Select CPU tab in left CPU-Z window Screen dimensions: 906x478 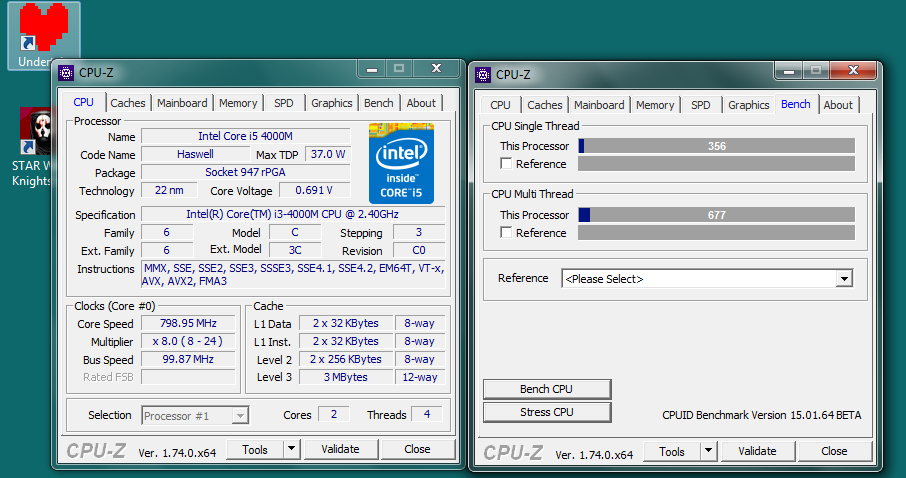pos(83,102)
